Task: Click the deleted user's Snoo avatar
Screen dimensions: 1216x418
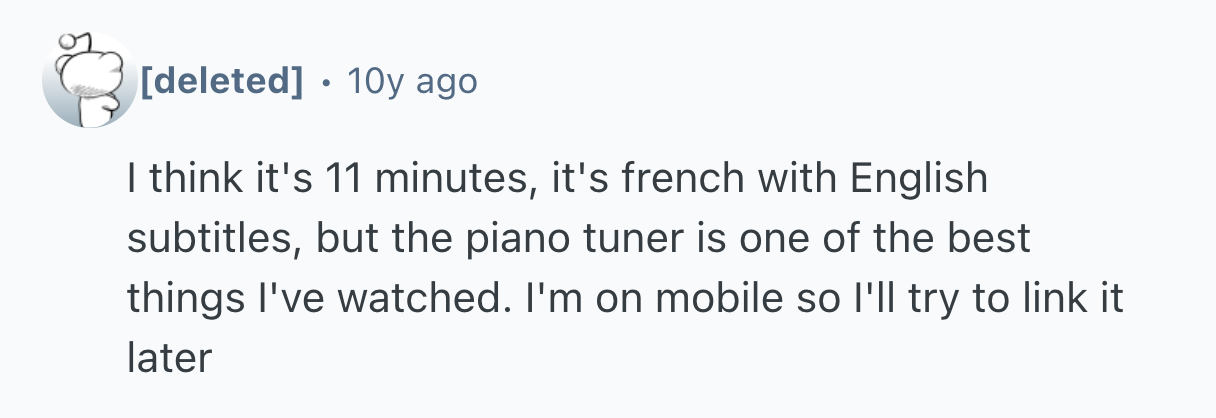Action: (88, 80)
